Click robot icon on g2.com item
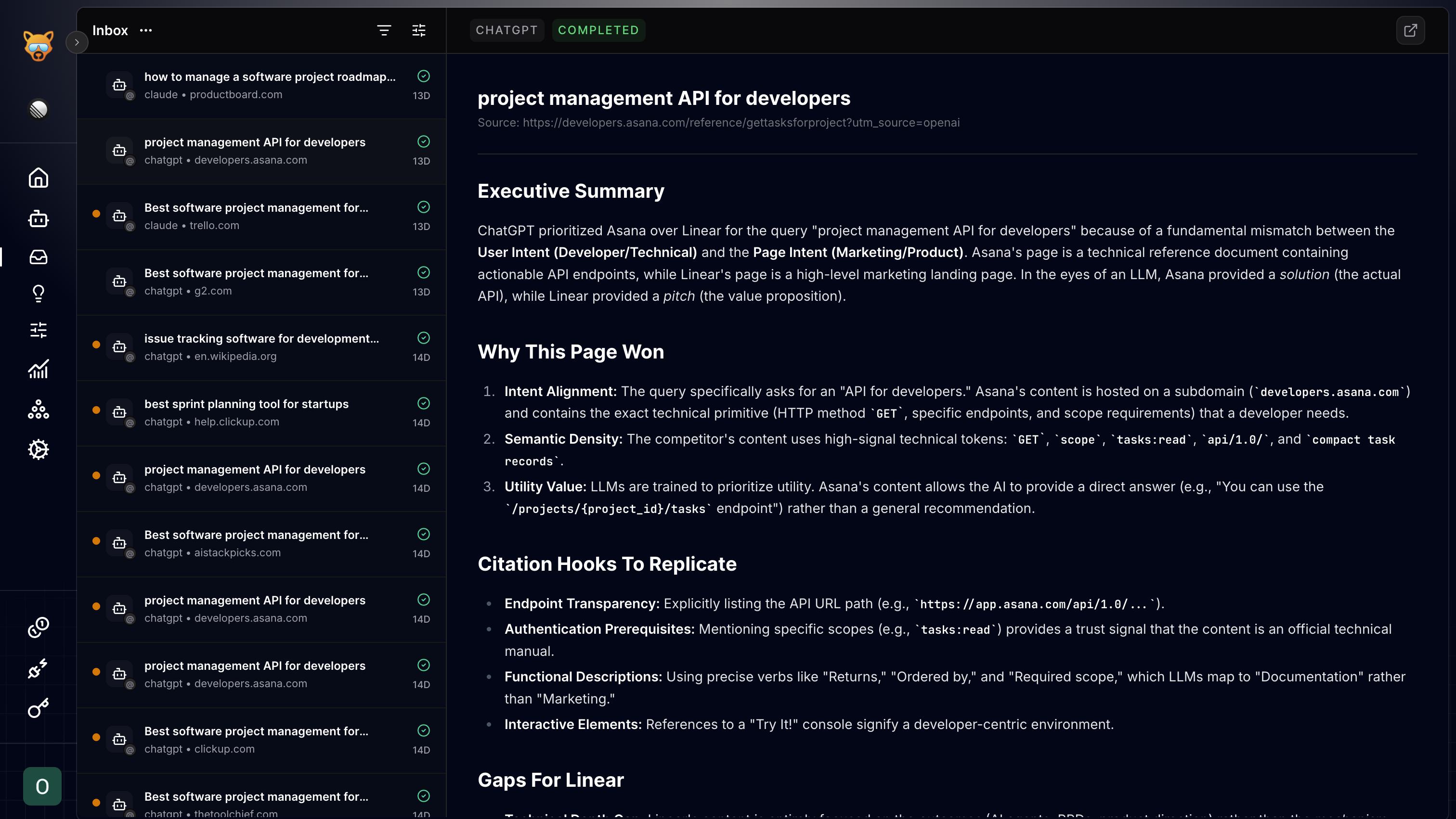Screen dimensions: 1456x819 pyautogui.click(x=119, y=282)
